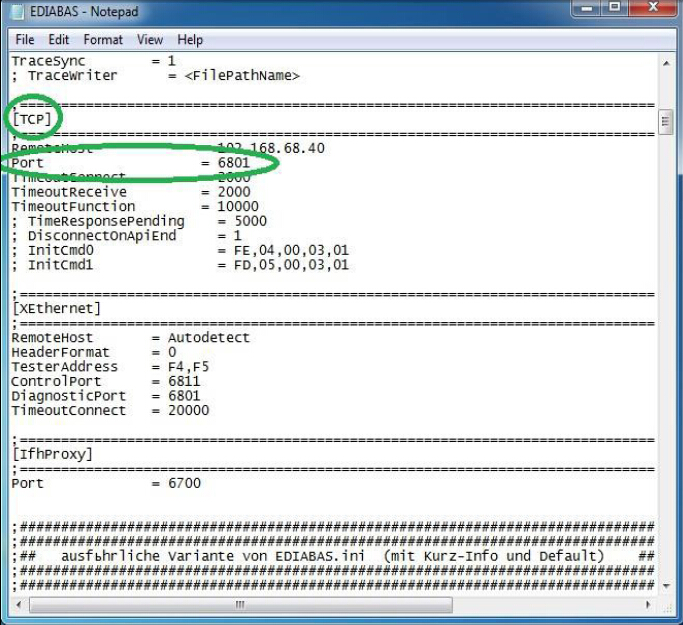Click the TCP Port value 6801
The width and height of the screenshot is (683, 625).
234,162
